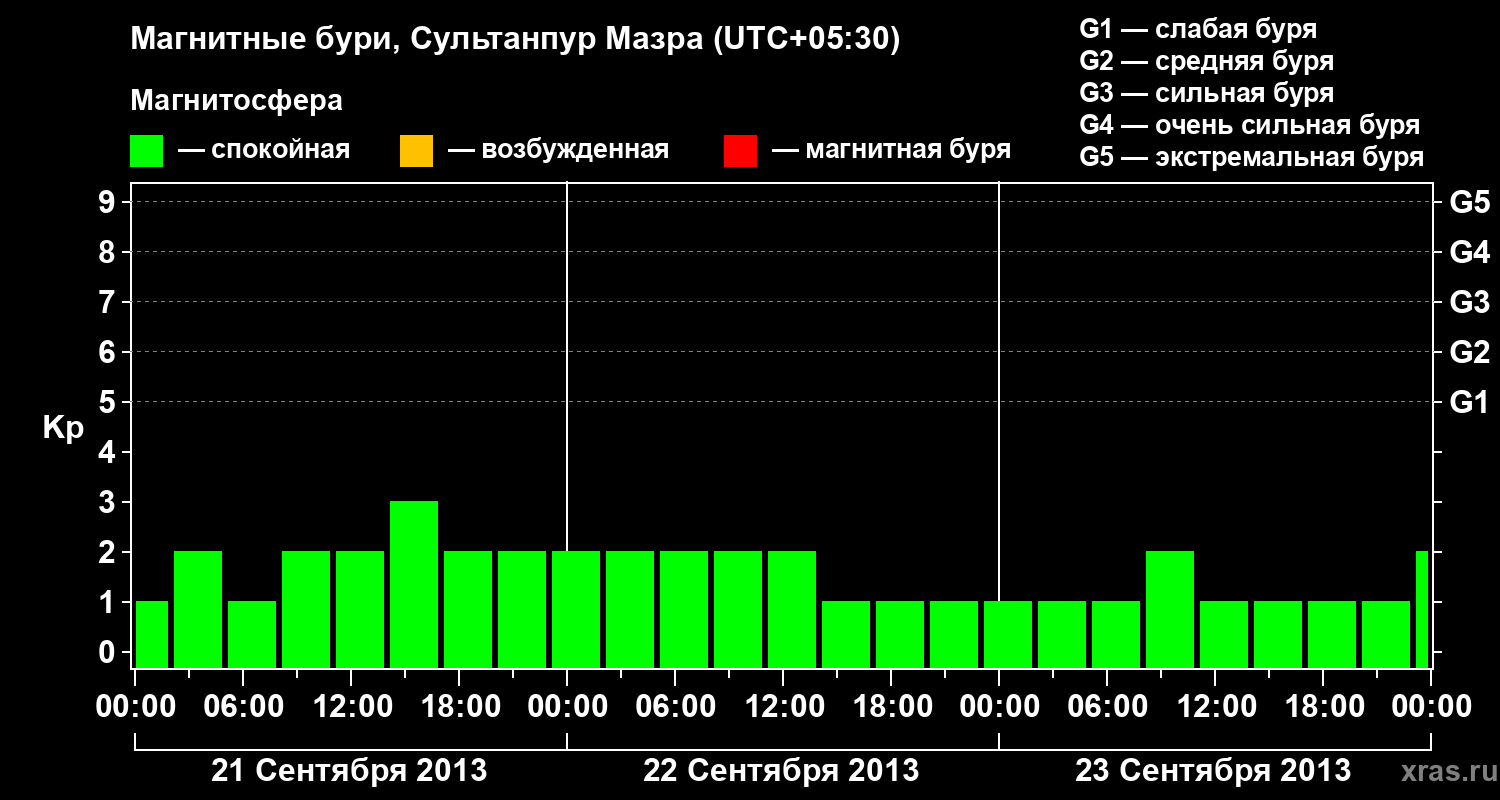Click the Kp 2 bar near 09:00 on 23 Сентября
Viewport: 1500px width, 800px height.
coord(1170,609)
